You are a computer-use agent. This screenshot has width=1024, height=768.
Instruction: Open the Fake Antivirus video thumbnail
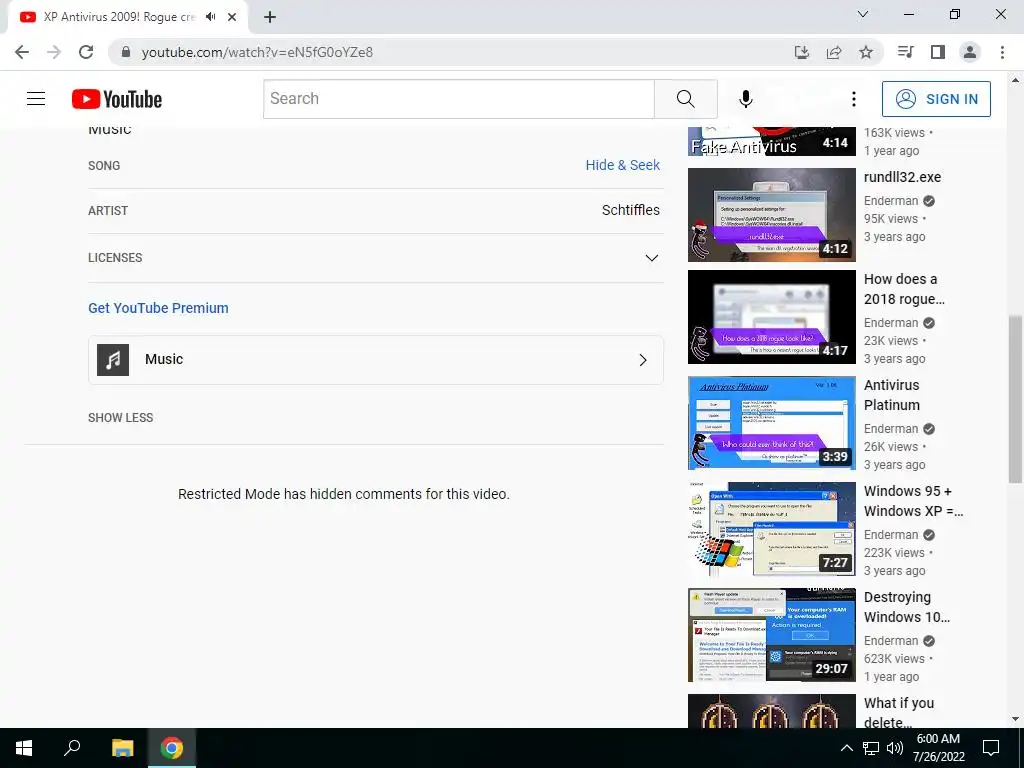(771, 141)
